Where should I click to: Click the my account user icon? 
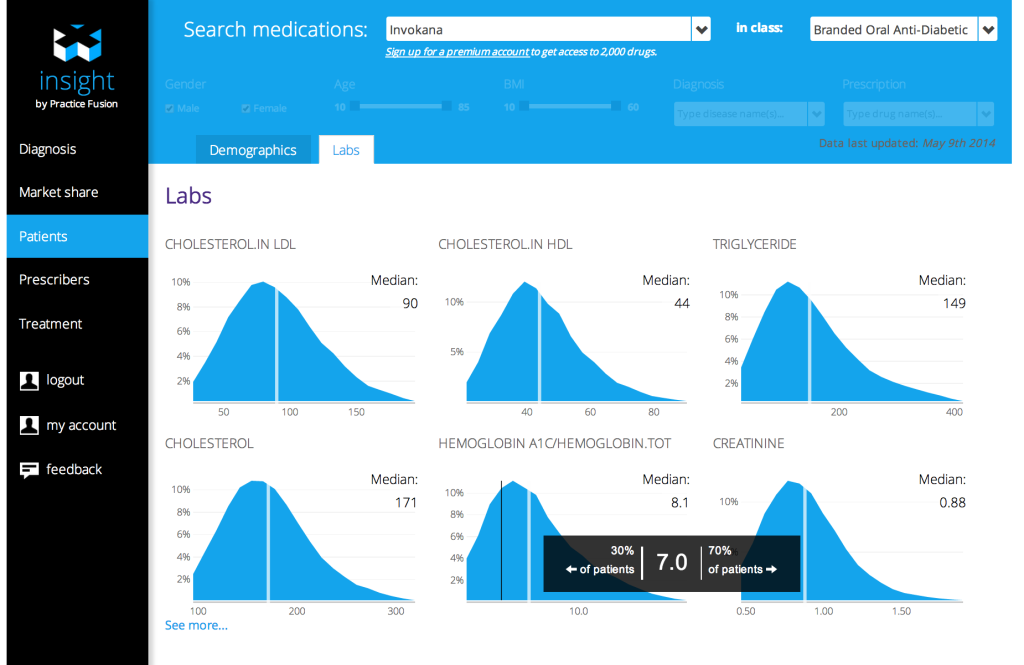[x=29, y=425]
